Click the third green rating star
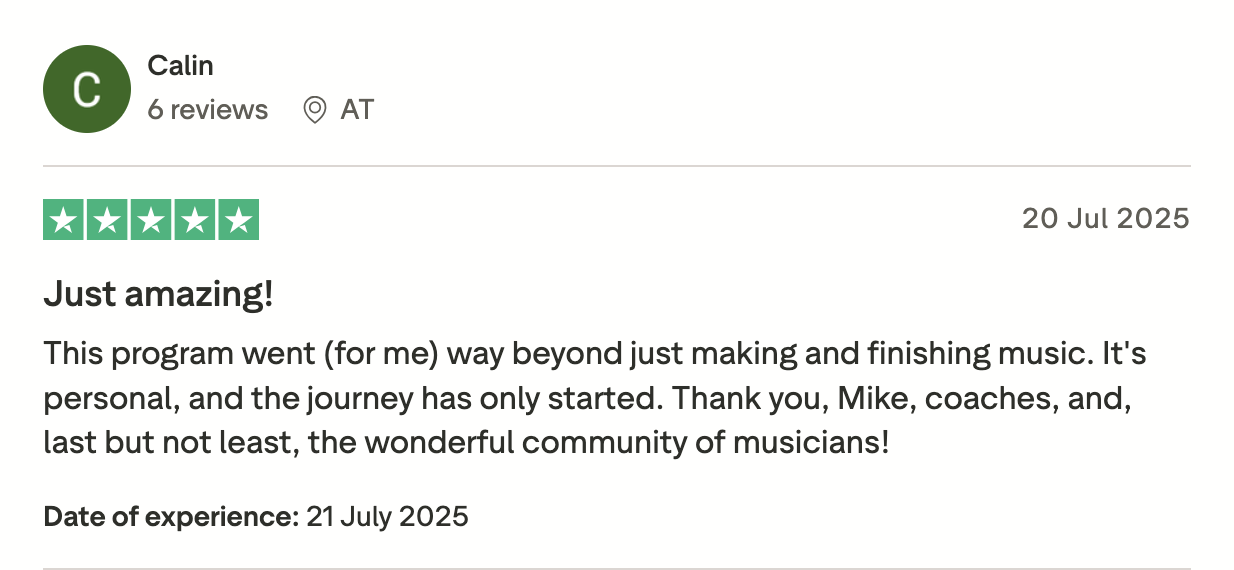Viewport: 1234px width, 570px height. pyautogui.click(x=151, y=220)
